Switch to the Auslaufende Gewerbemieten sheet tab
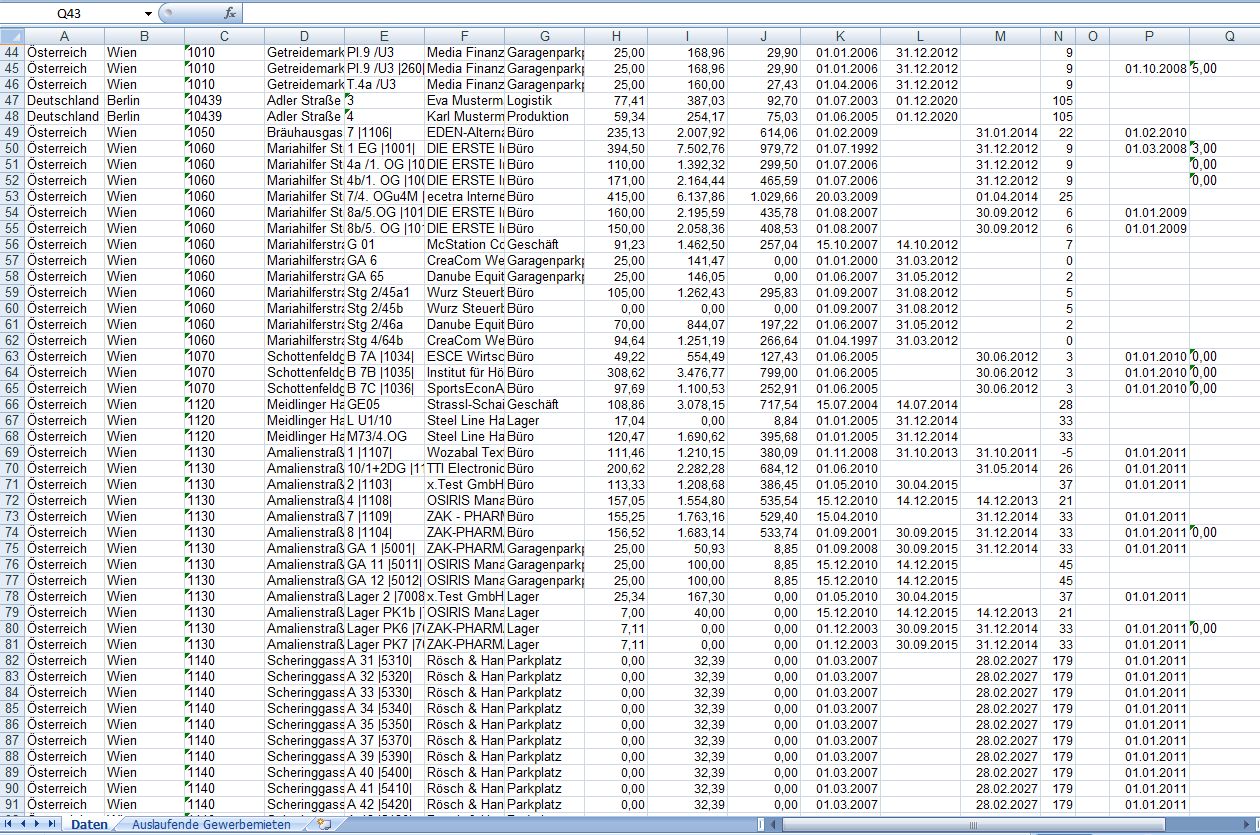 pos(211,825)
